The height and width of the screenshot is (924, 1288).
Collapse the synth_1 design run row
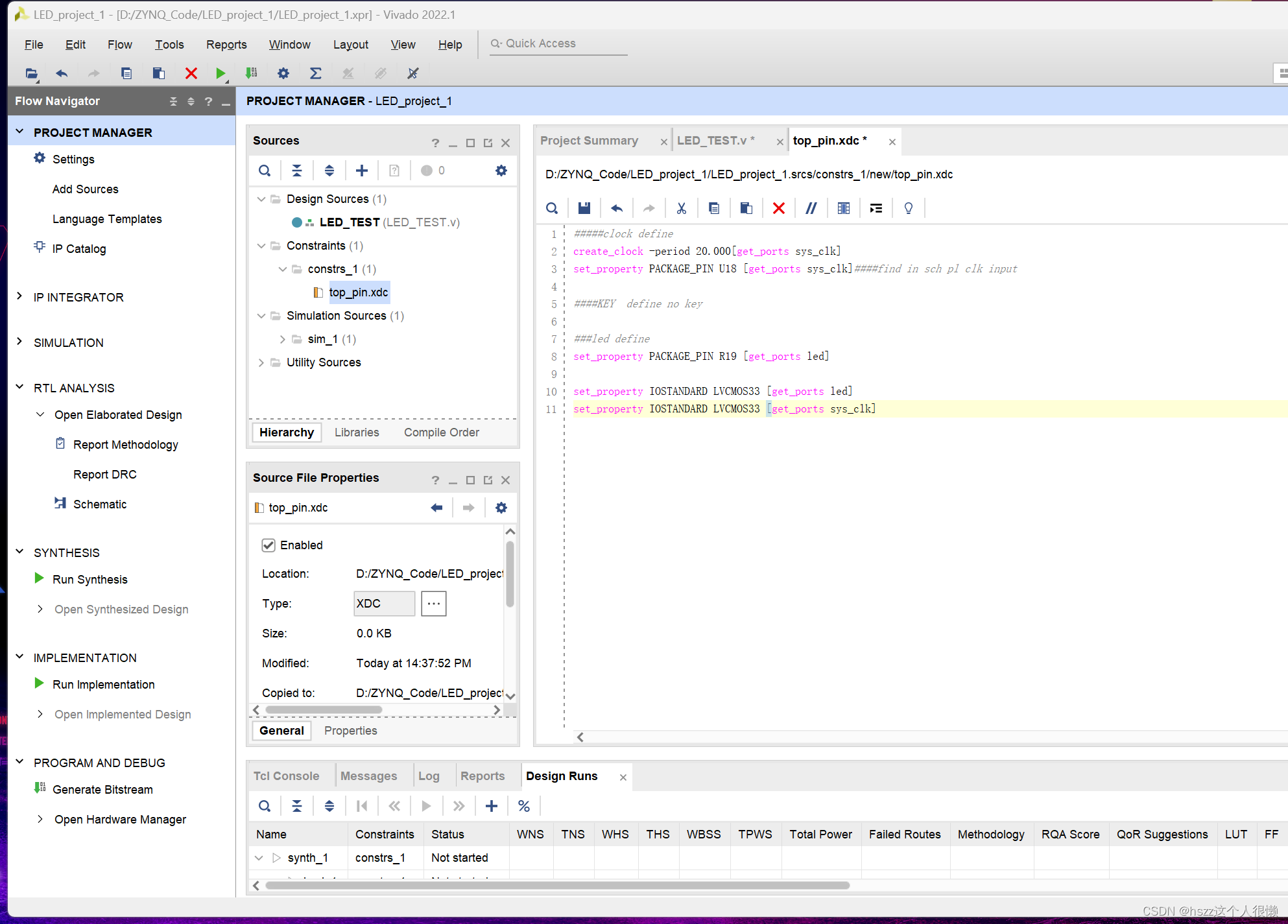pyautogui.click(x=259, y=858)
